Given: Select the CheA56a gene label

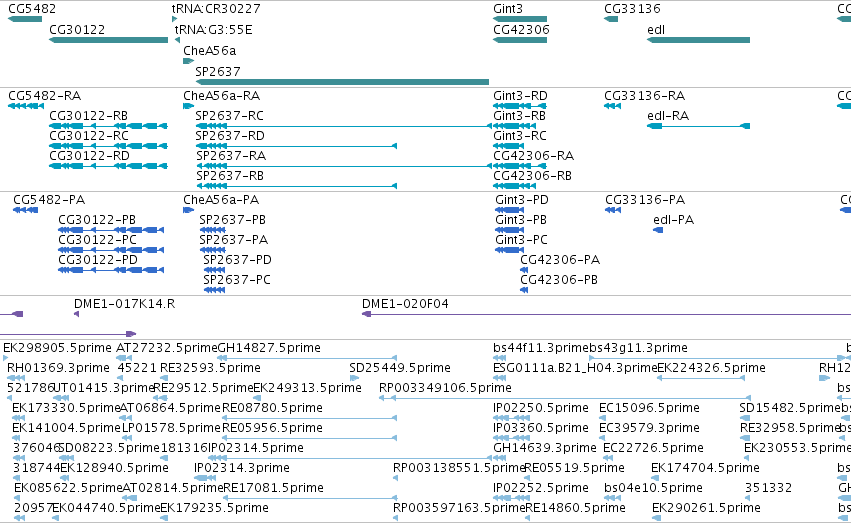Looking at the screenshot, I should tap(209, 51).
